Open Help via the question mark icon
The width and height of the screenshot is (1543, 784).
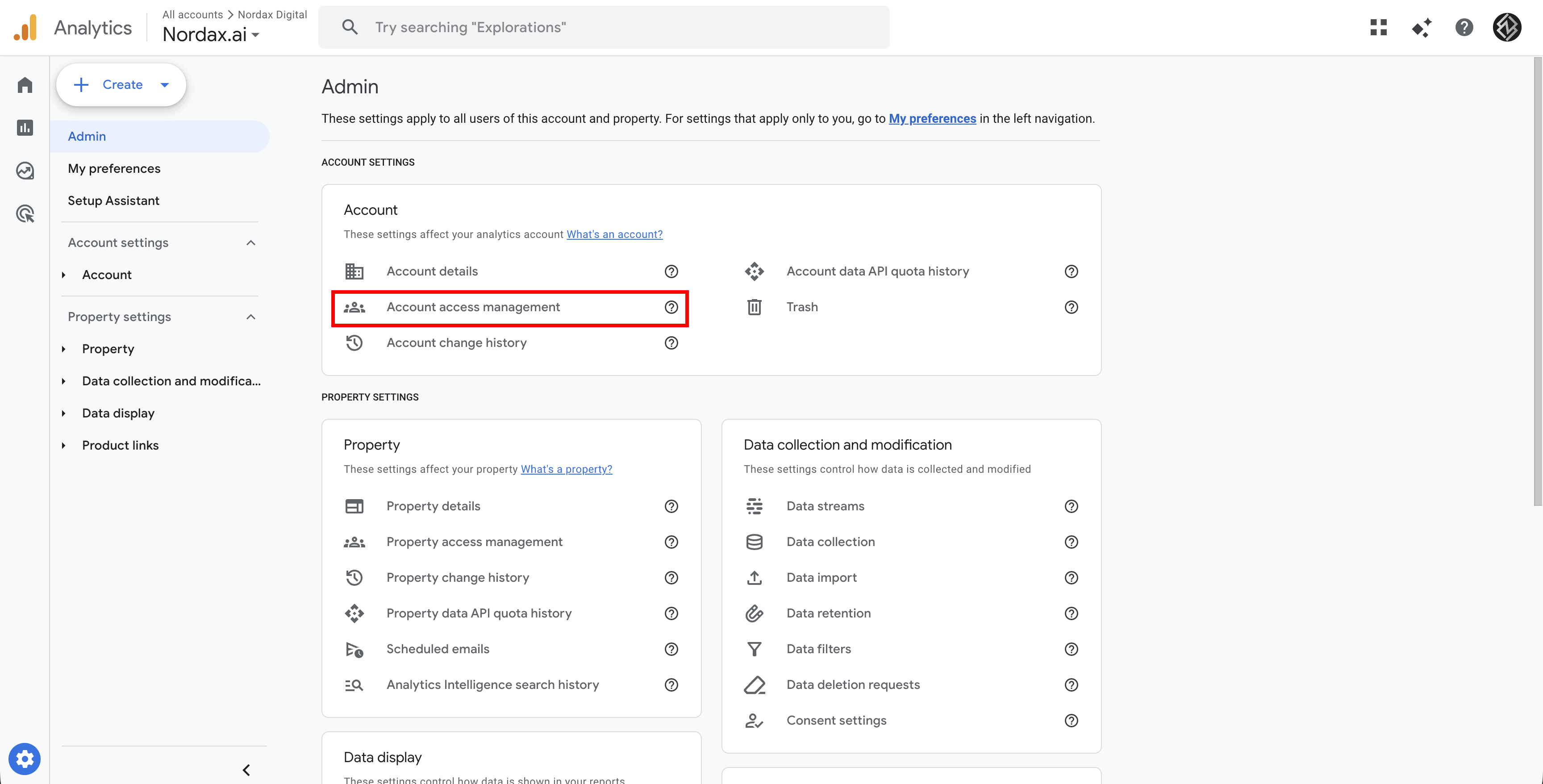click(1464, 27)
